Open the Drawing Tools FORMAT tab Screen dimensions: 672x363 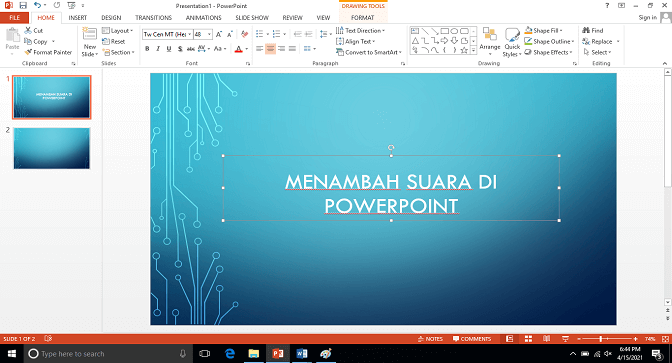(x=363, y=18)
